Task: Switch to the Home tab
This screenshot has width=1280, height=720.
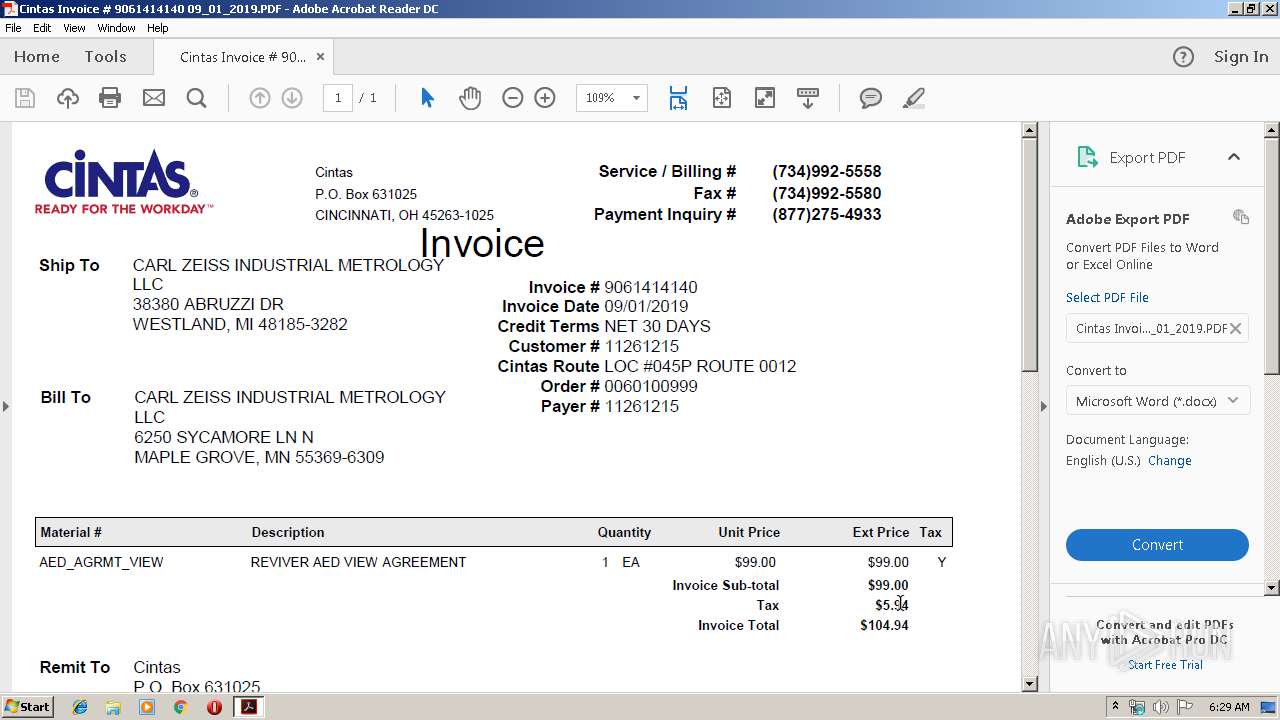Action: click(x=37, y=57)
